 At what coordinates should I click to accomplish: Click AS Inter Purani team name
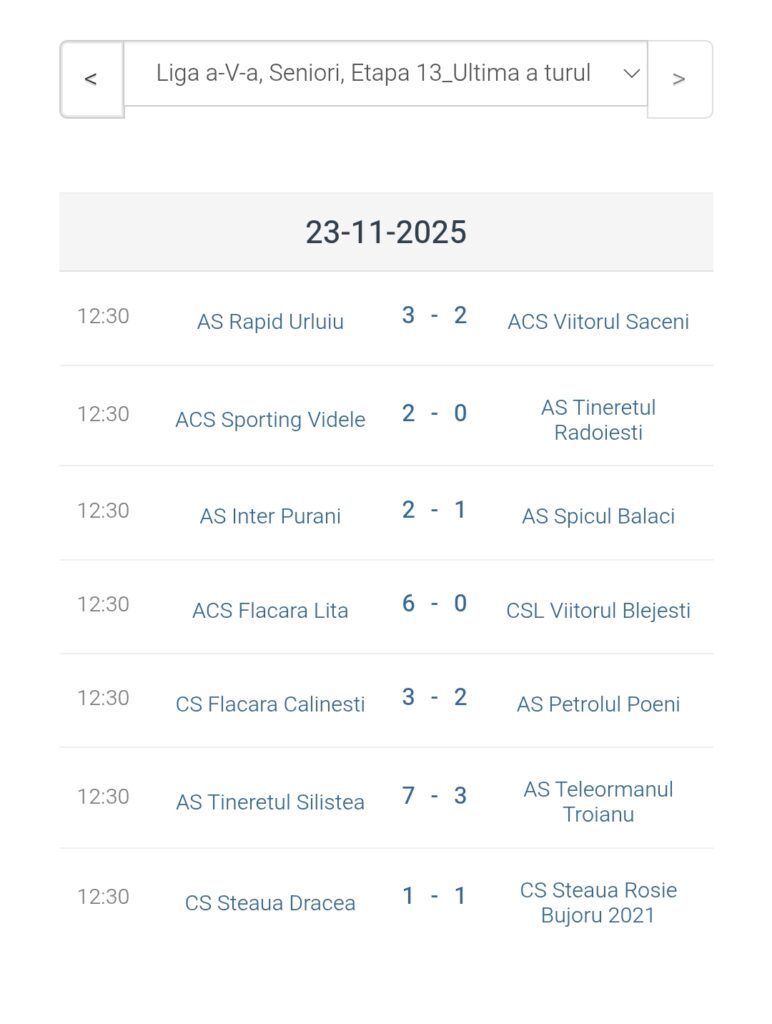(x=270, y=516)
